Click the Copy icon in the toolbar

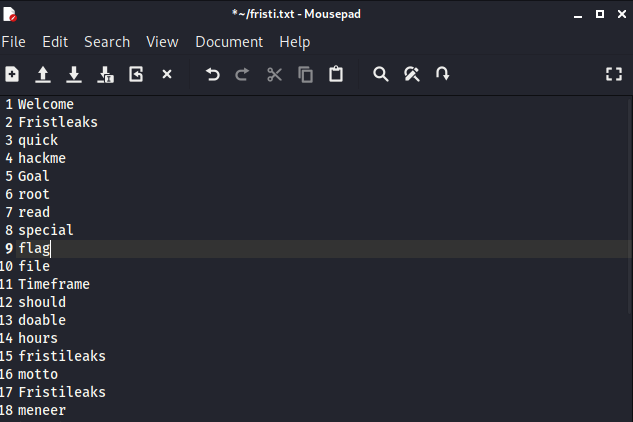click(305, 74)
